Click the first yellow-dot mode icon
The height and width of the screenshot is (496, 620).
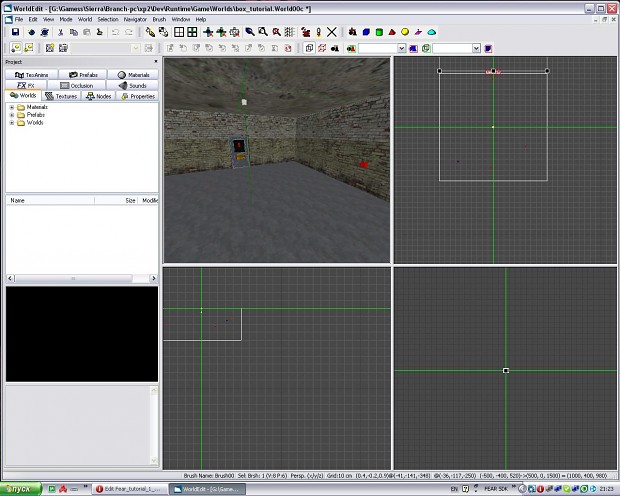[x=16, y=48]
